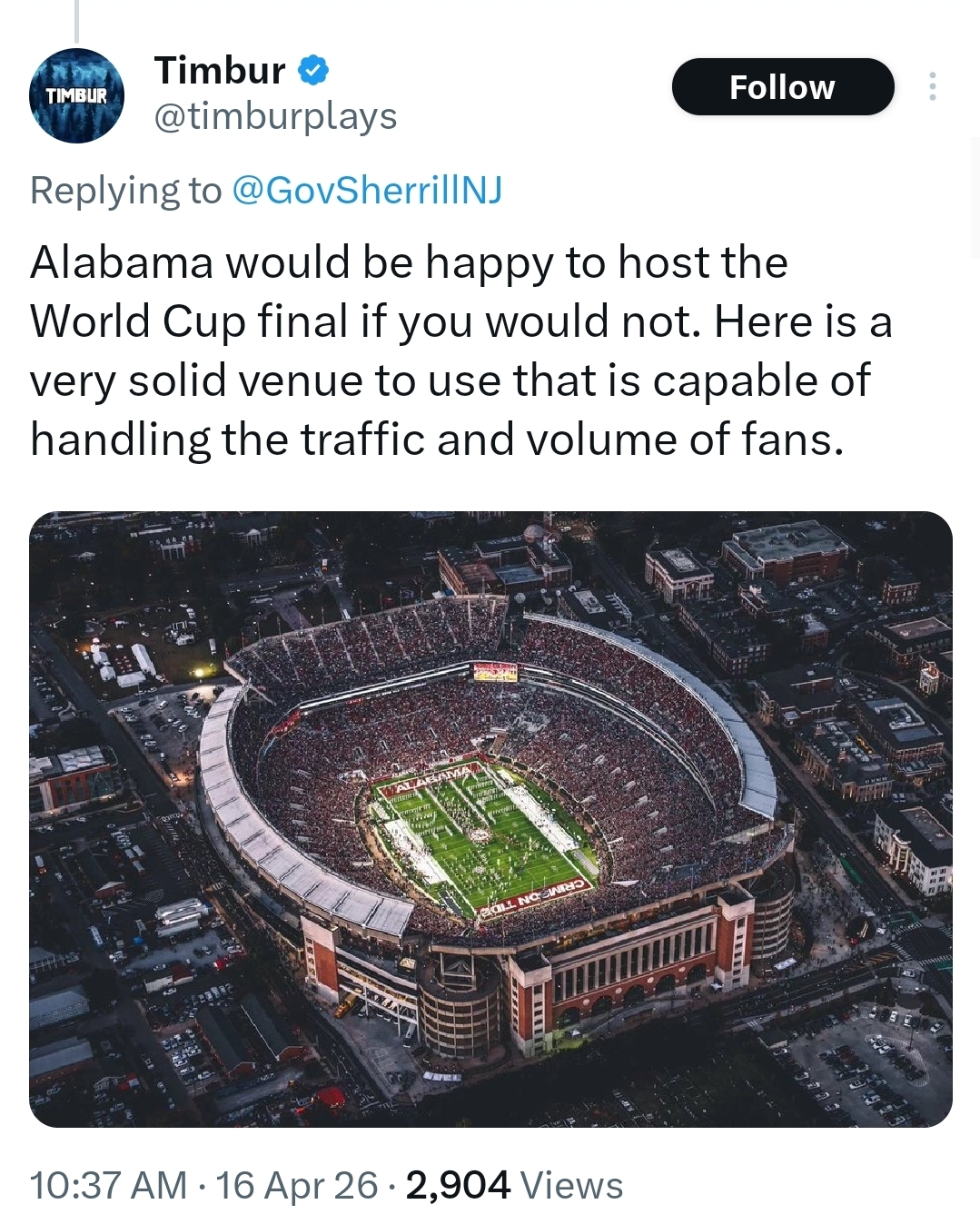This screenshot has width=980, height=1224.
Task: Click the blue verified badge beside Timbur
Action: [x=313, y=70]
